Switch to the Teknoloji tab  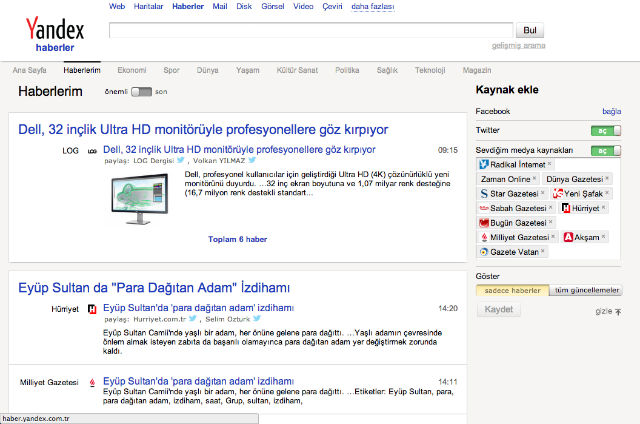pos(430,71)
